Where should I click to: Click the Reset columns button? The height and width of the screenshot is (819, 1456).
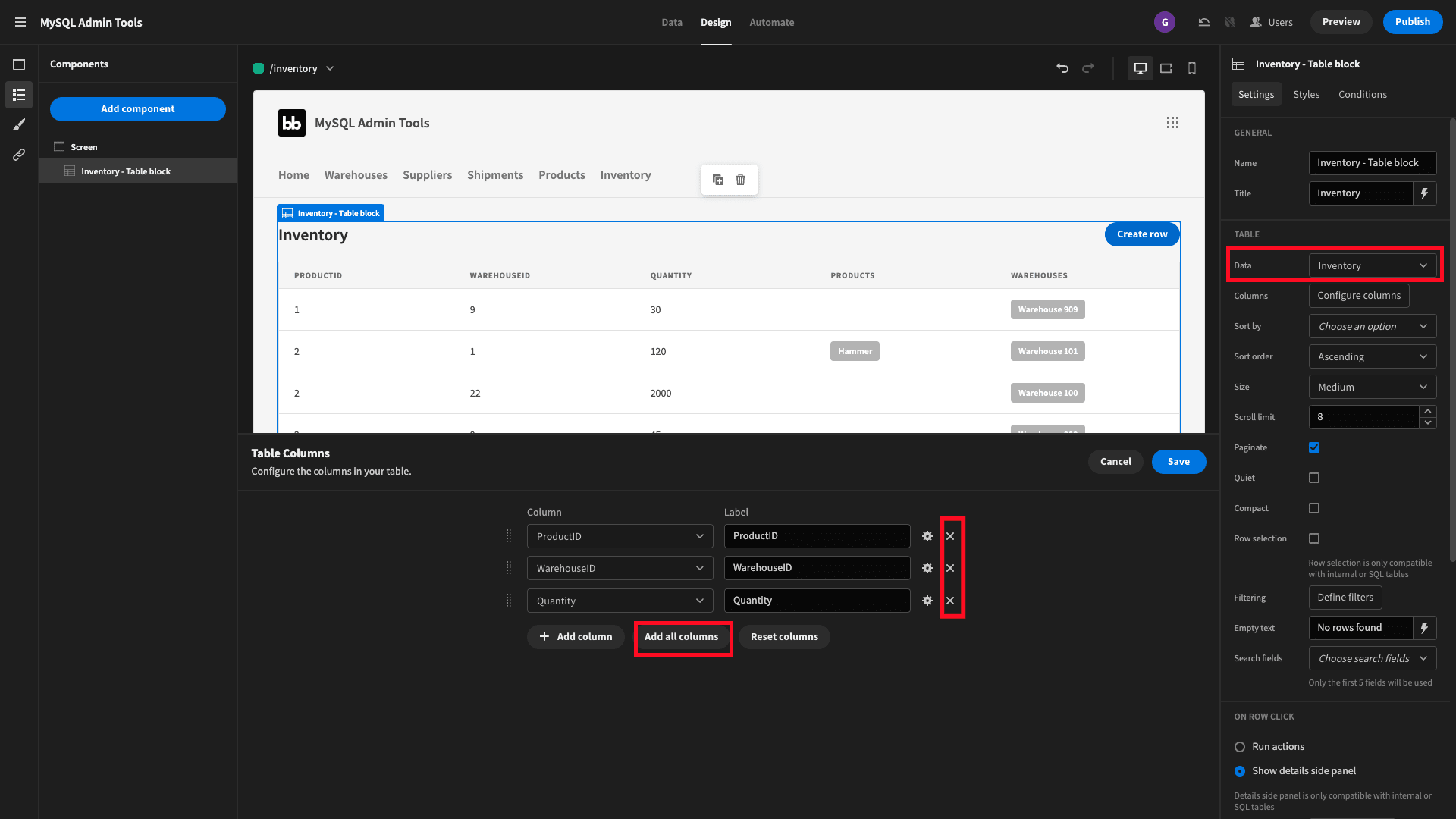pos(784,637)
